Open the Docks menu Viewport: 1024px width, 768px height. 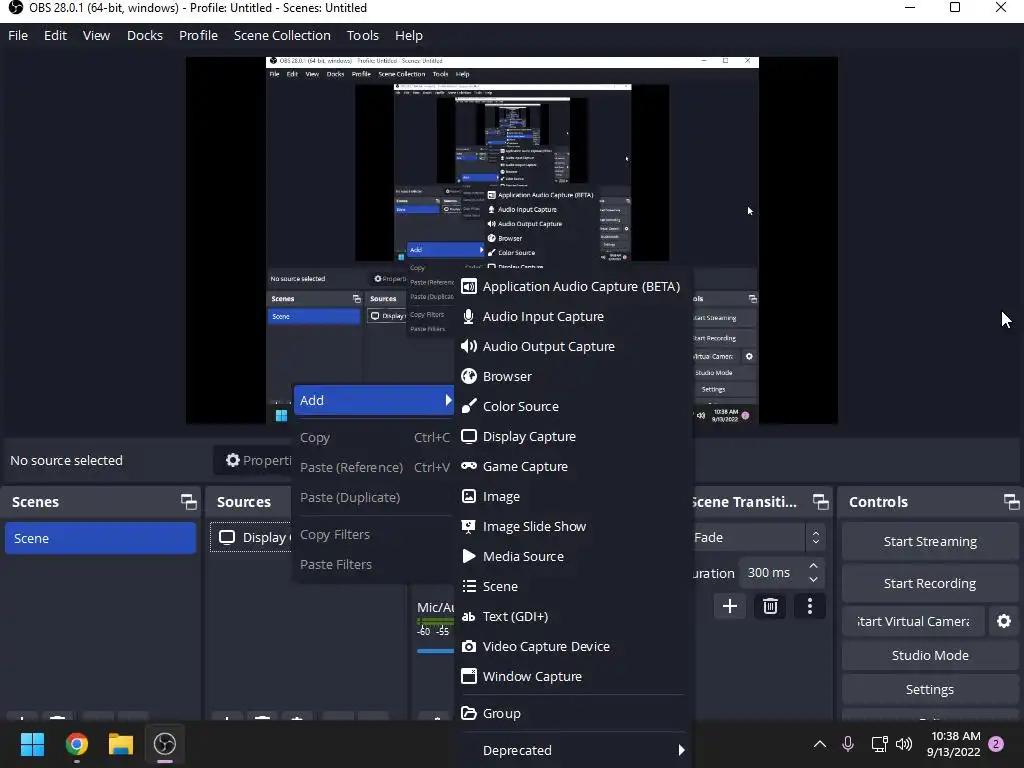pos(144,35)
